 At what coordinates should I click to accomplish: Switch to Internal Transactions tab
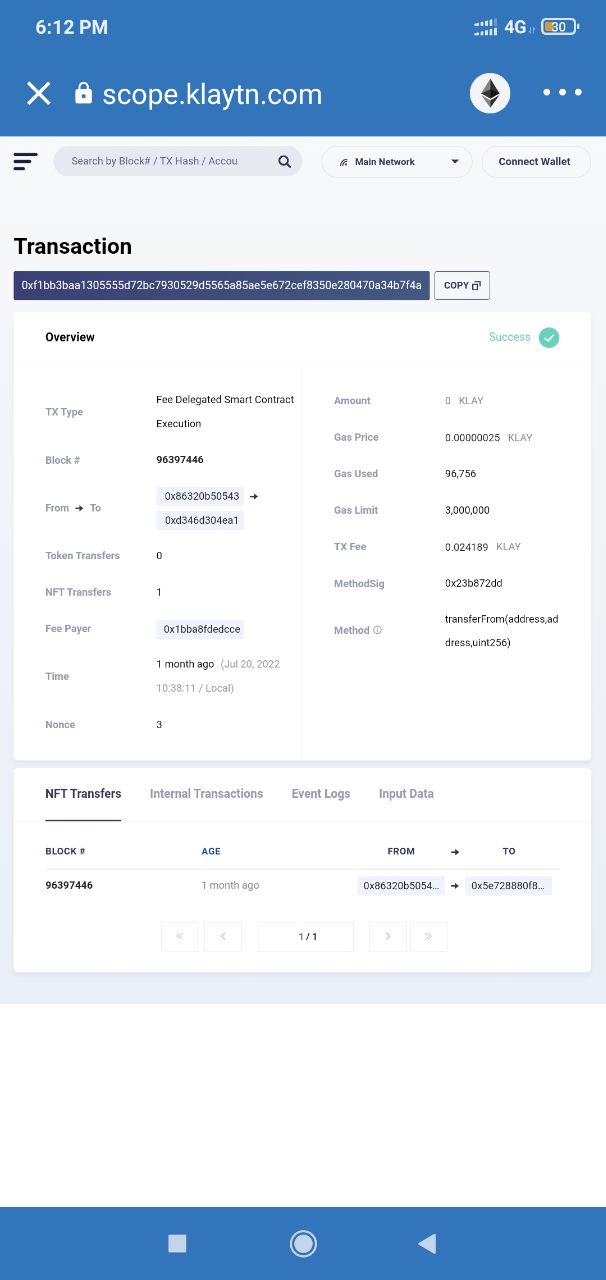[x=206, y=794]
